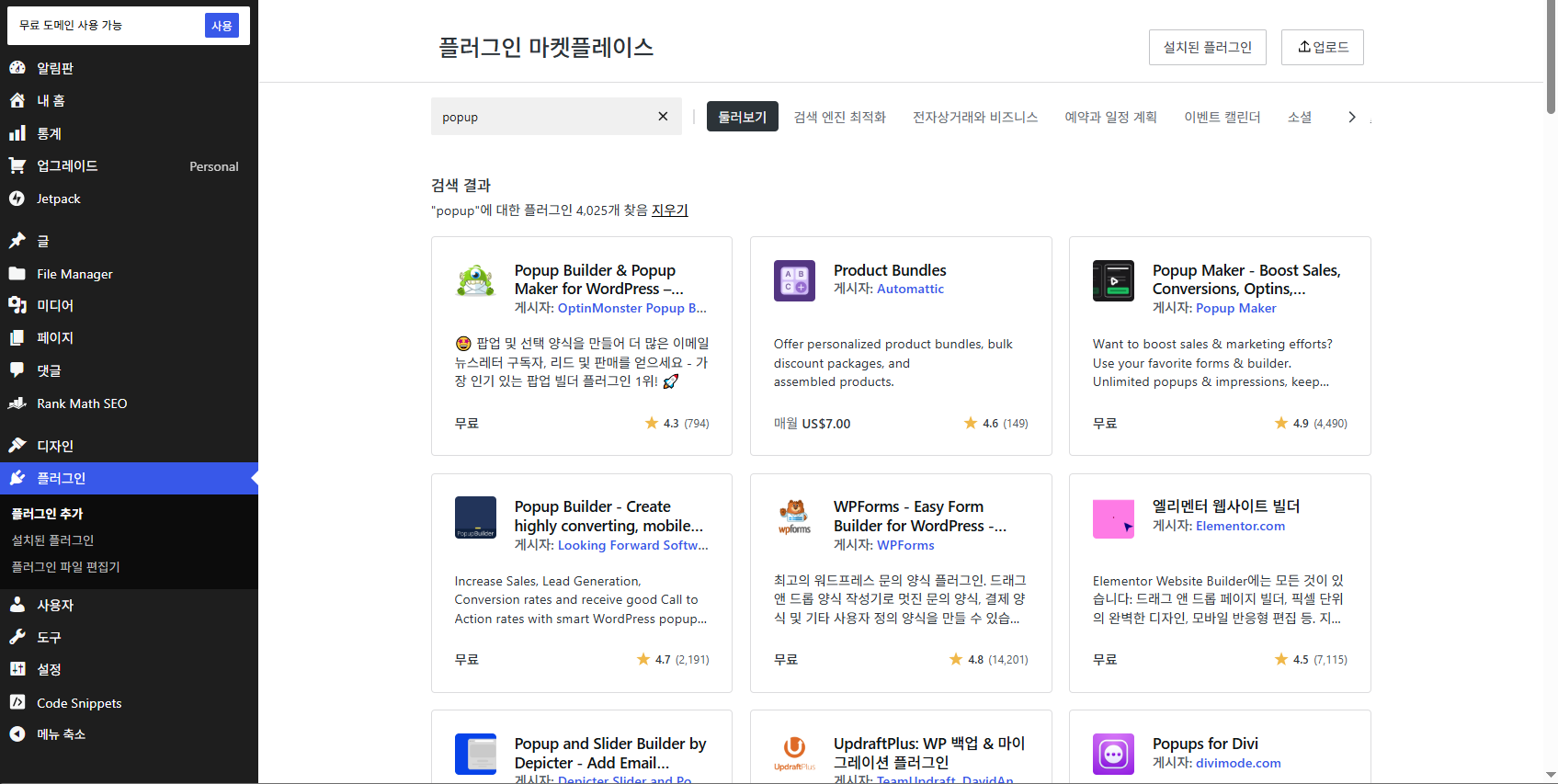Click the 설치된 플러그인 header button
Viewport: 1558px width, 784px height.
point(1208,47)
